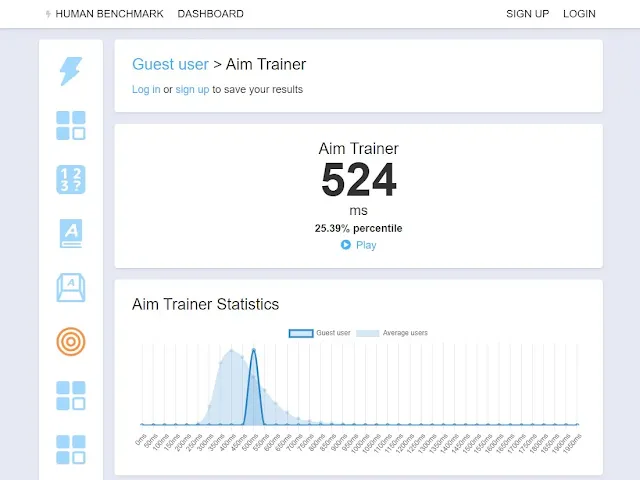Open the Reaction Time lightning bolt test
This screenshot has width=640, height=480.
click(x=71, y=71)
